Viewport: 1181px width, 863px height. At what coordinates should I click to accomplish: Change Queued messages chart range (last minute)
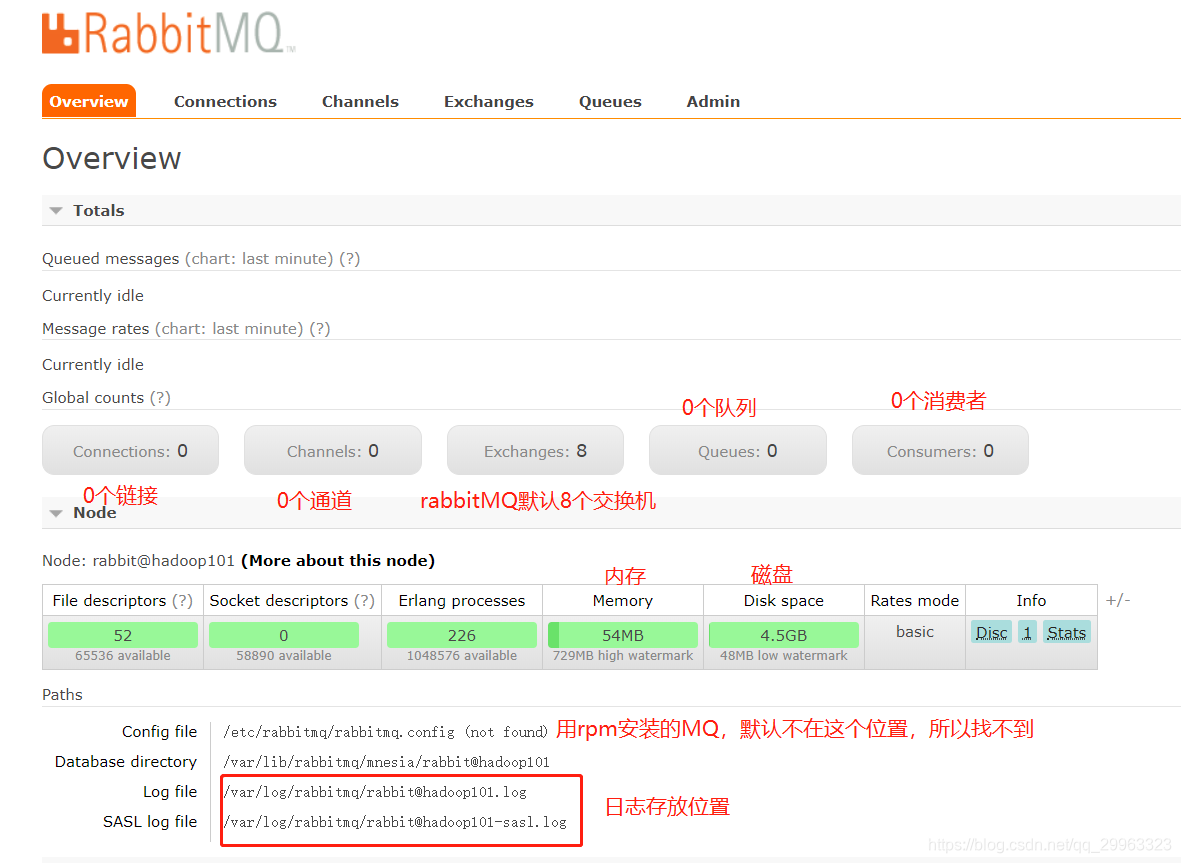pyautogui.click(x=259, y=258)
